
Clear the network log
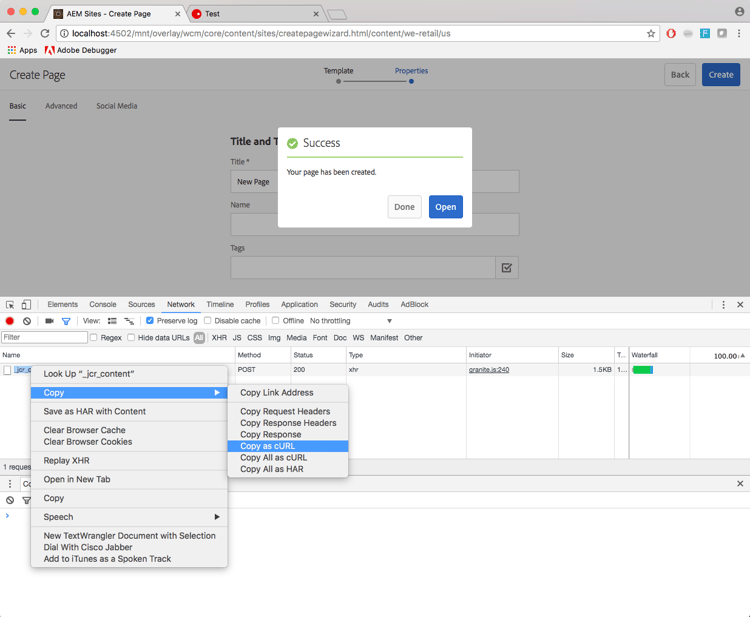[27, 321]
